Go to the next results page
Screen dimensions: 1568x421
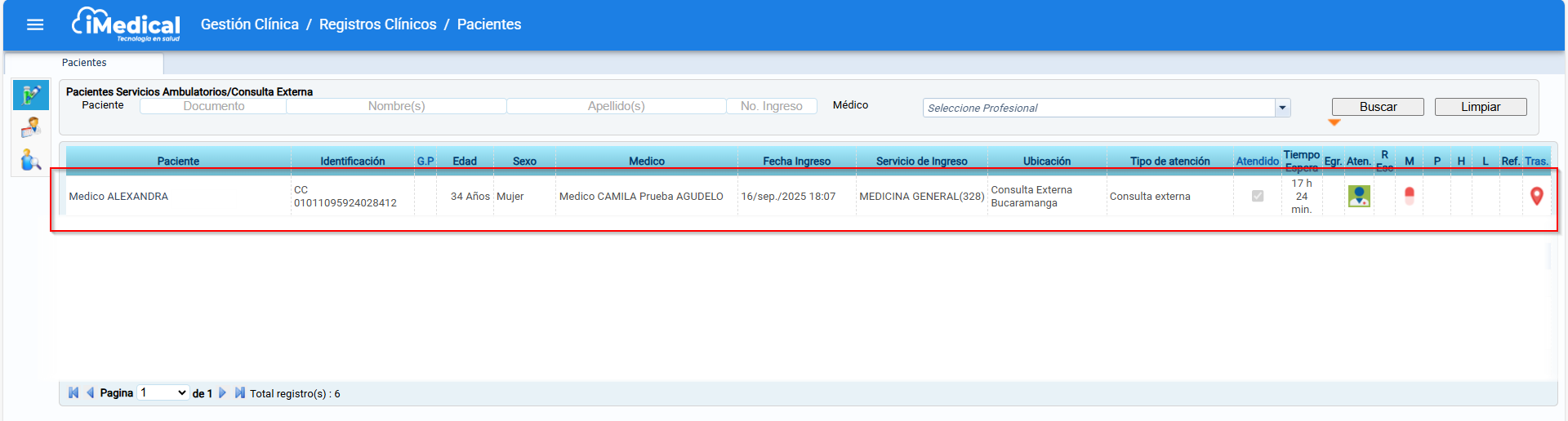(x=222, y=393)
